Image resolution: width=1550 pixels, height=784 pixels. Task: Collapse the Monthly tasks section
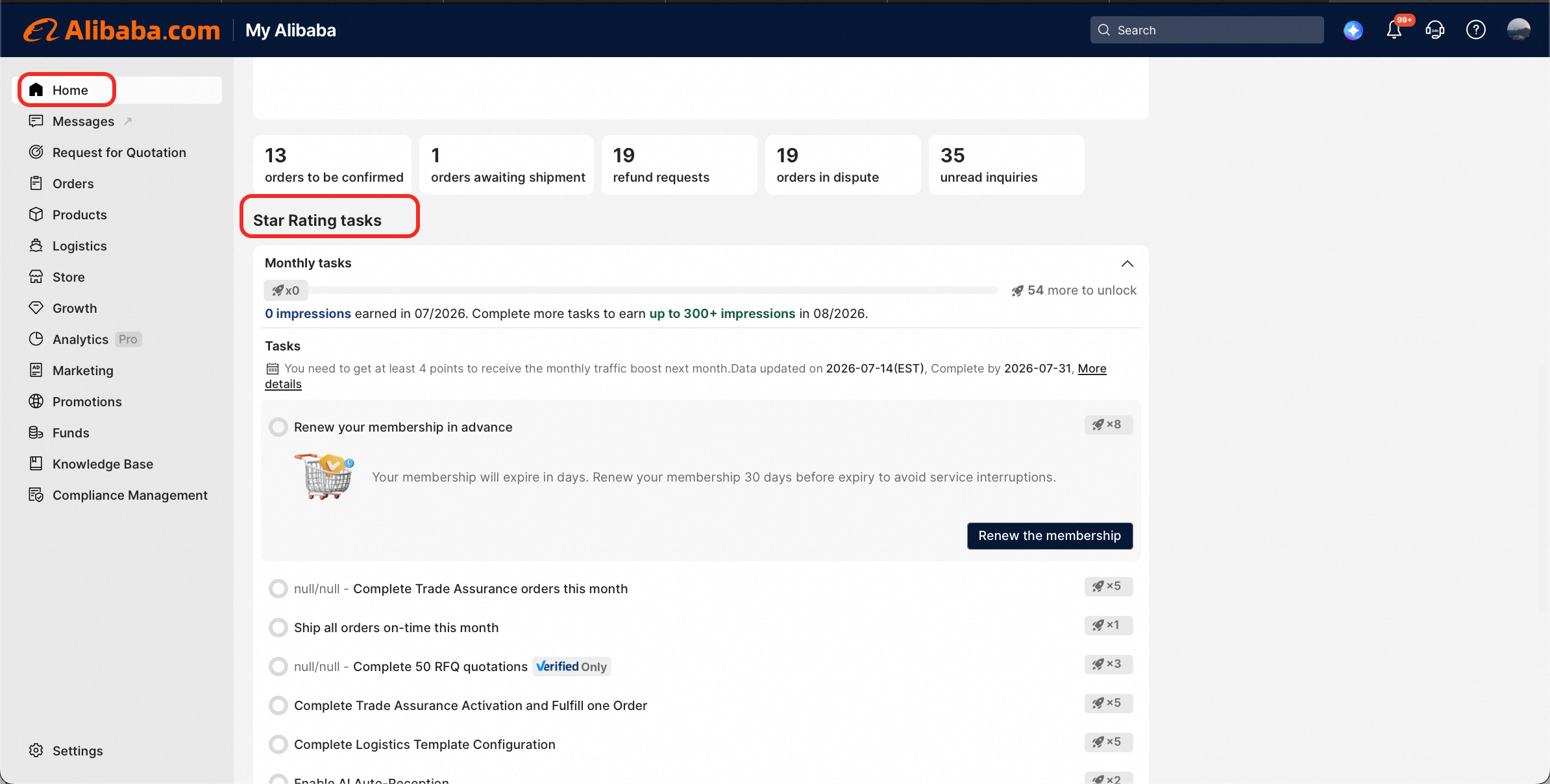click(x=1127, y=263)
